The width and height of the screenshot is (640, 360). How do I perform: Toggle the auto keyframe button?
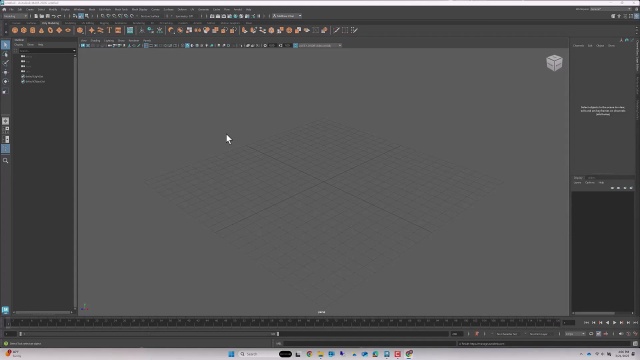click(476, 334)
